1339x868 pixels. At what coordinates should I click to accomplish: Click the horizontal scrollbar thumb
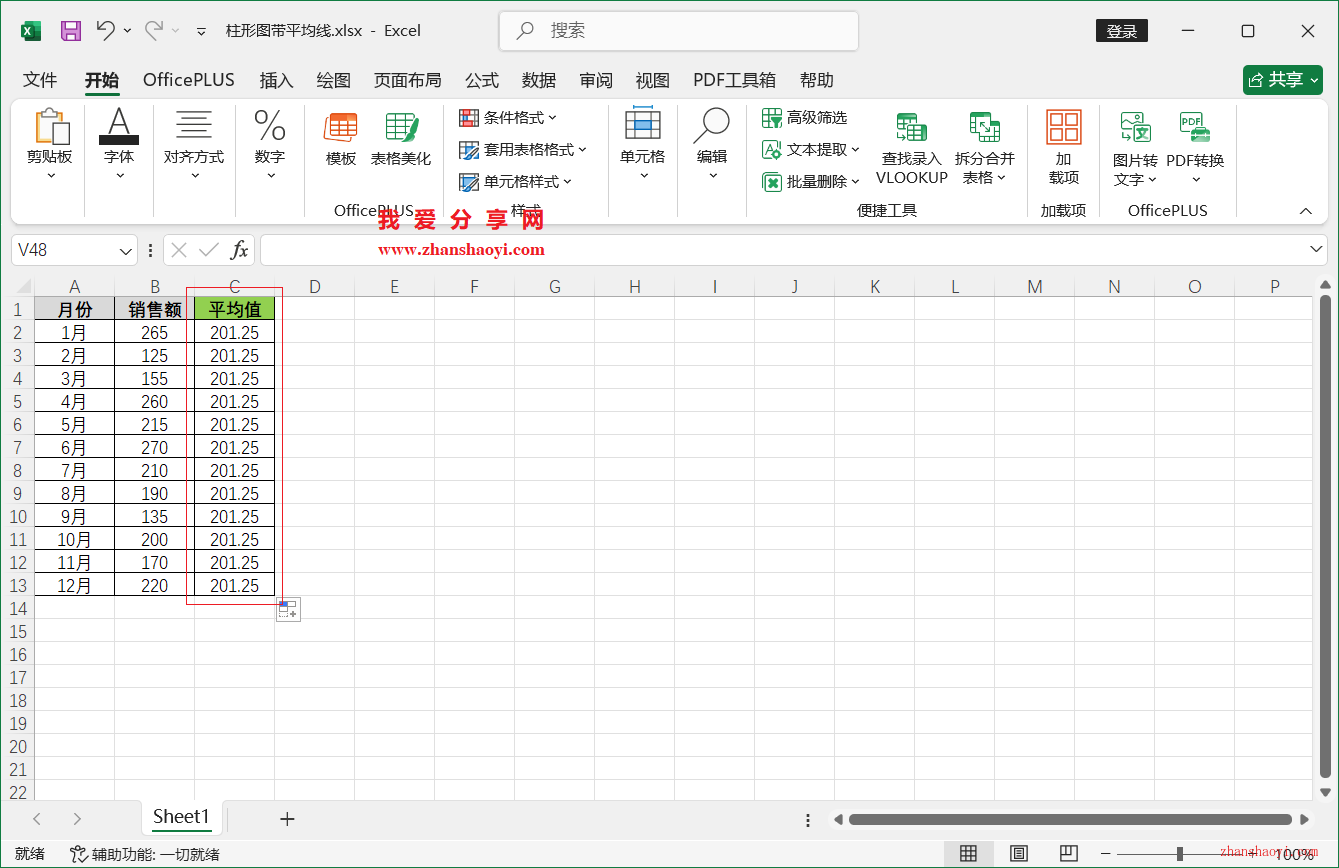click(x=1071, y=819)
